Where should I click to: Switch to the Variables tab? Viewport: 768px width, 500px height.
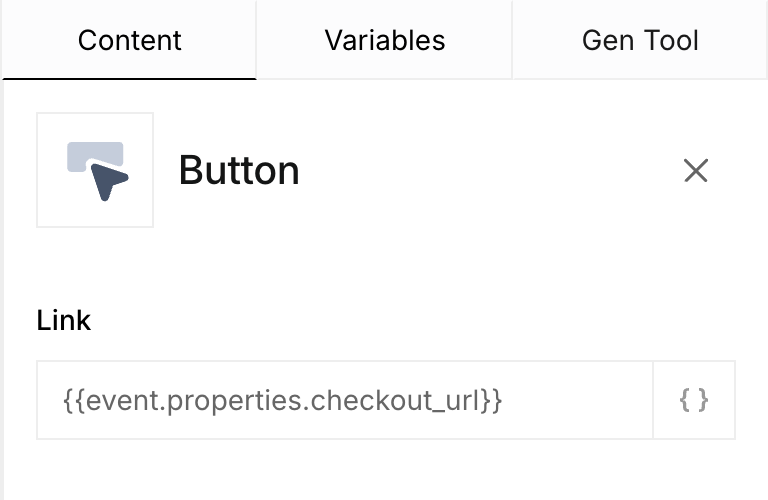384,40
